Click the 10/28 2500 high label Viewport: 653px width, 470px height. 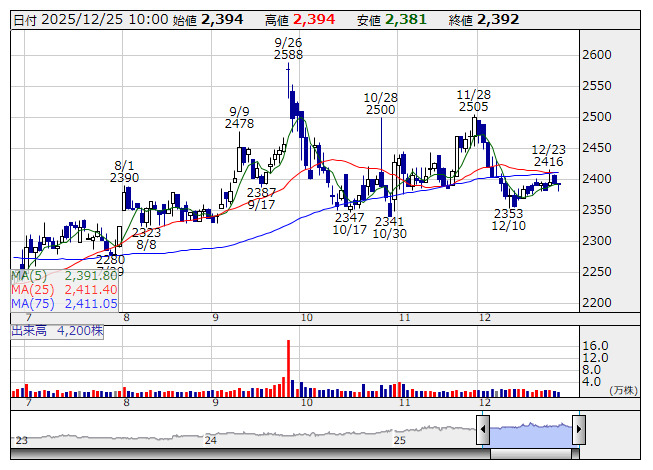[381, 104]
